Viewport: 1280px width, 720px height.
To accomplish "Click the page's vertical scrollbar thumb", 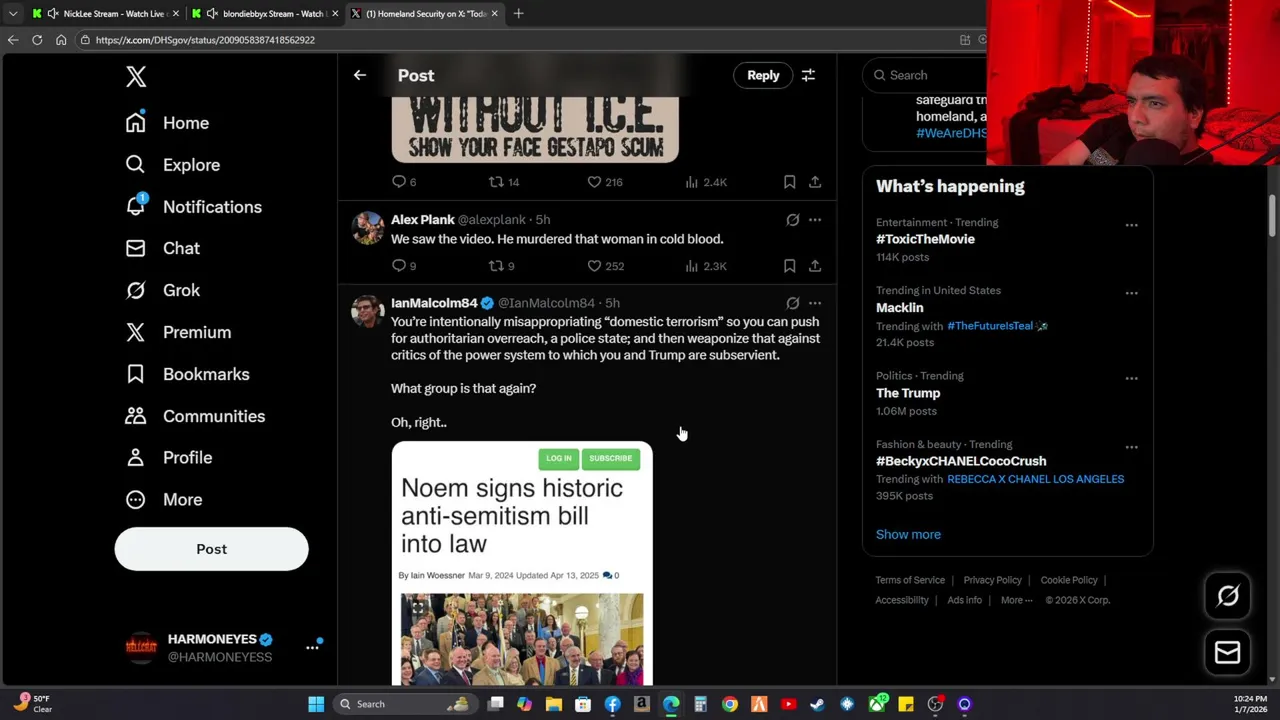I will (x=1273, y=215).
